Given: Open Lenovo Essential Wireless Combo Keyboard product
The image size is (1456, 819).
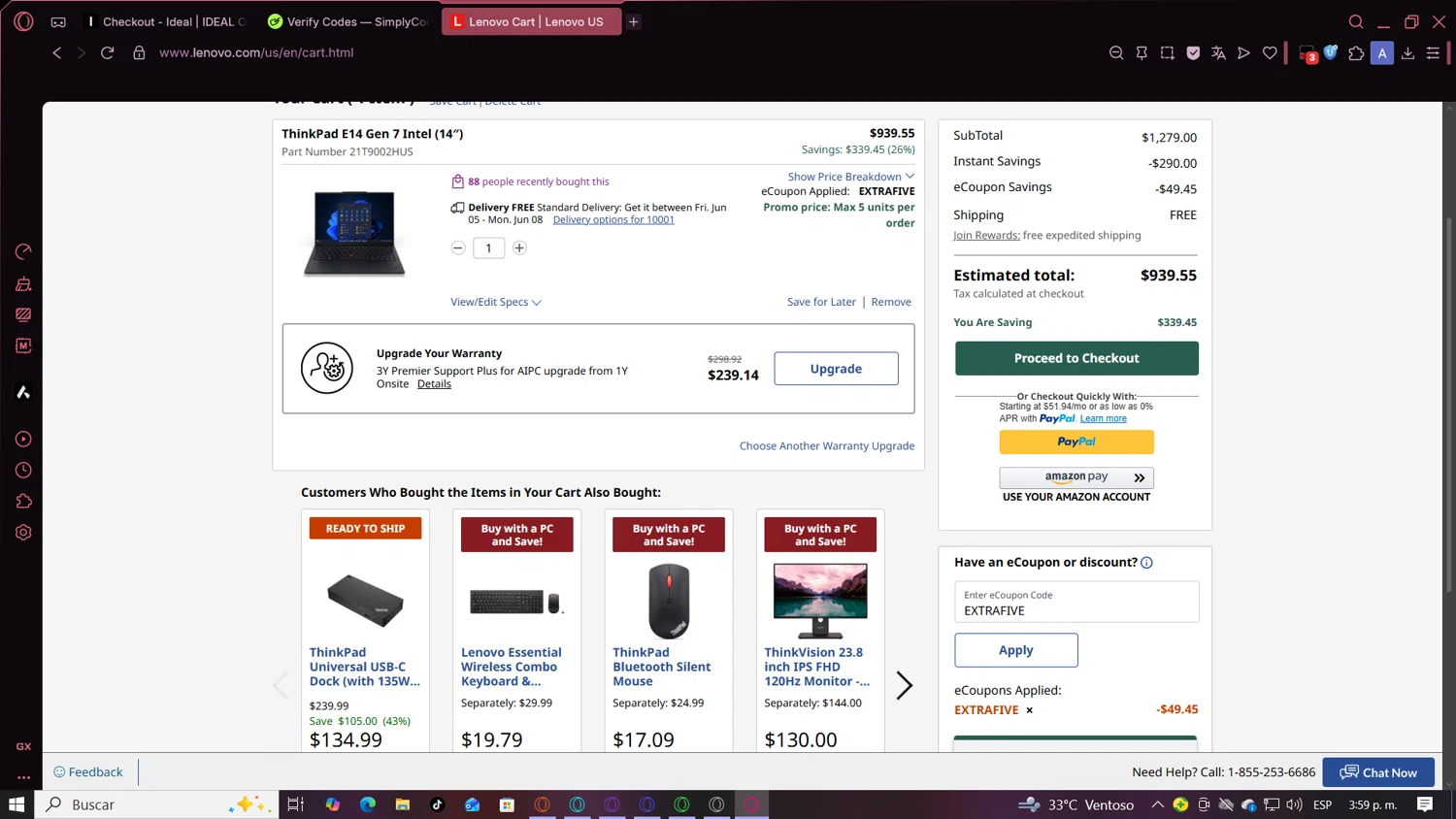Looking at the screenshot, I should 512,667.
